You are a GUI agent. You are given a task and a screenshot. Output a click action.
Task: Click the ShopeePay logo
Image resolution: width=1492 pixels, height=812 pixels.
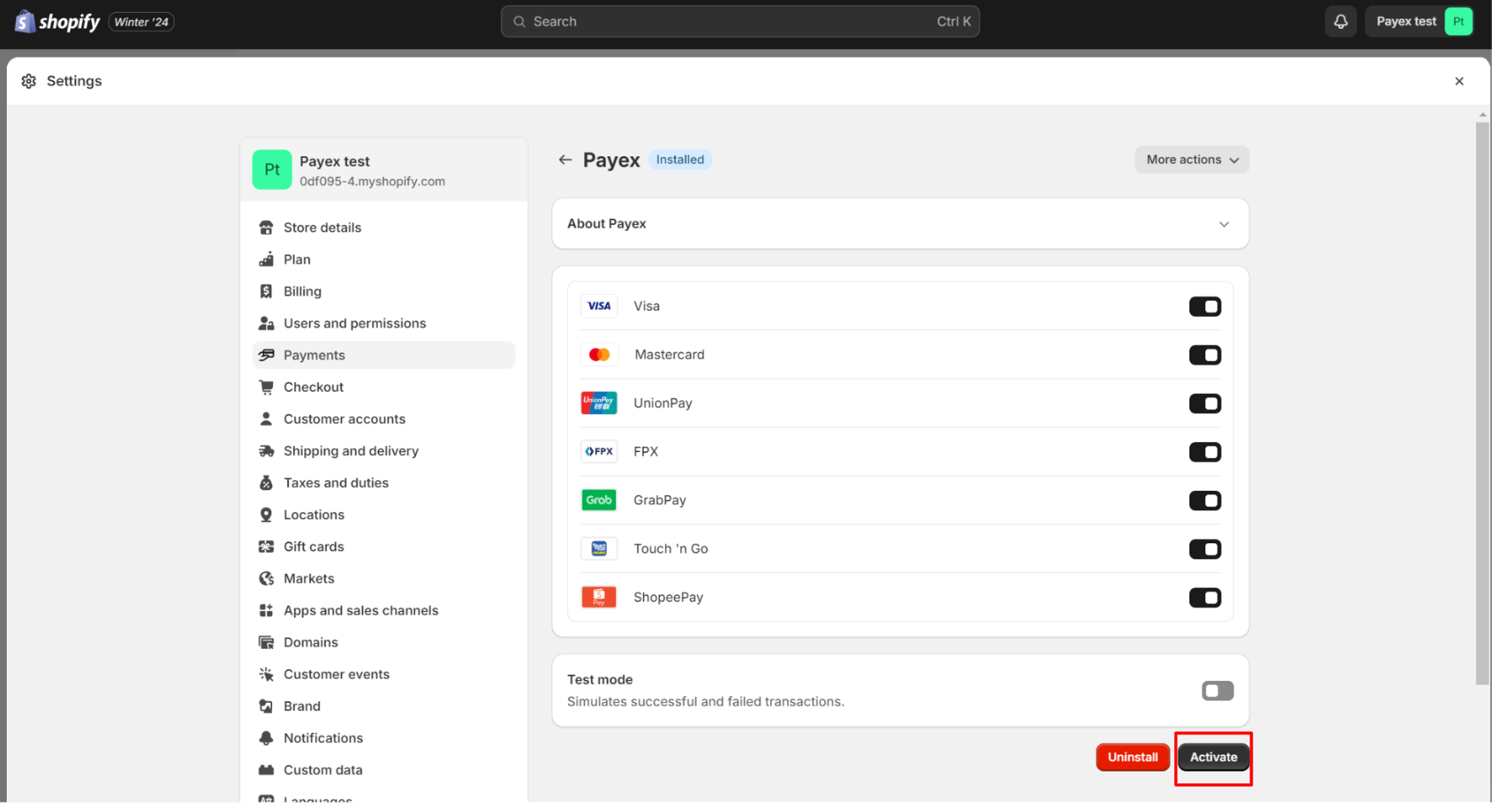tap(598, 597)
